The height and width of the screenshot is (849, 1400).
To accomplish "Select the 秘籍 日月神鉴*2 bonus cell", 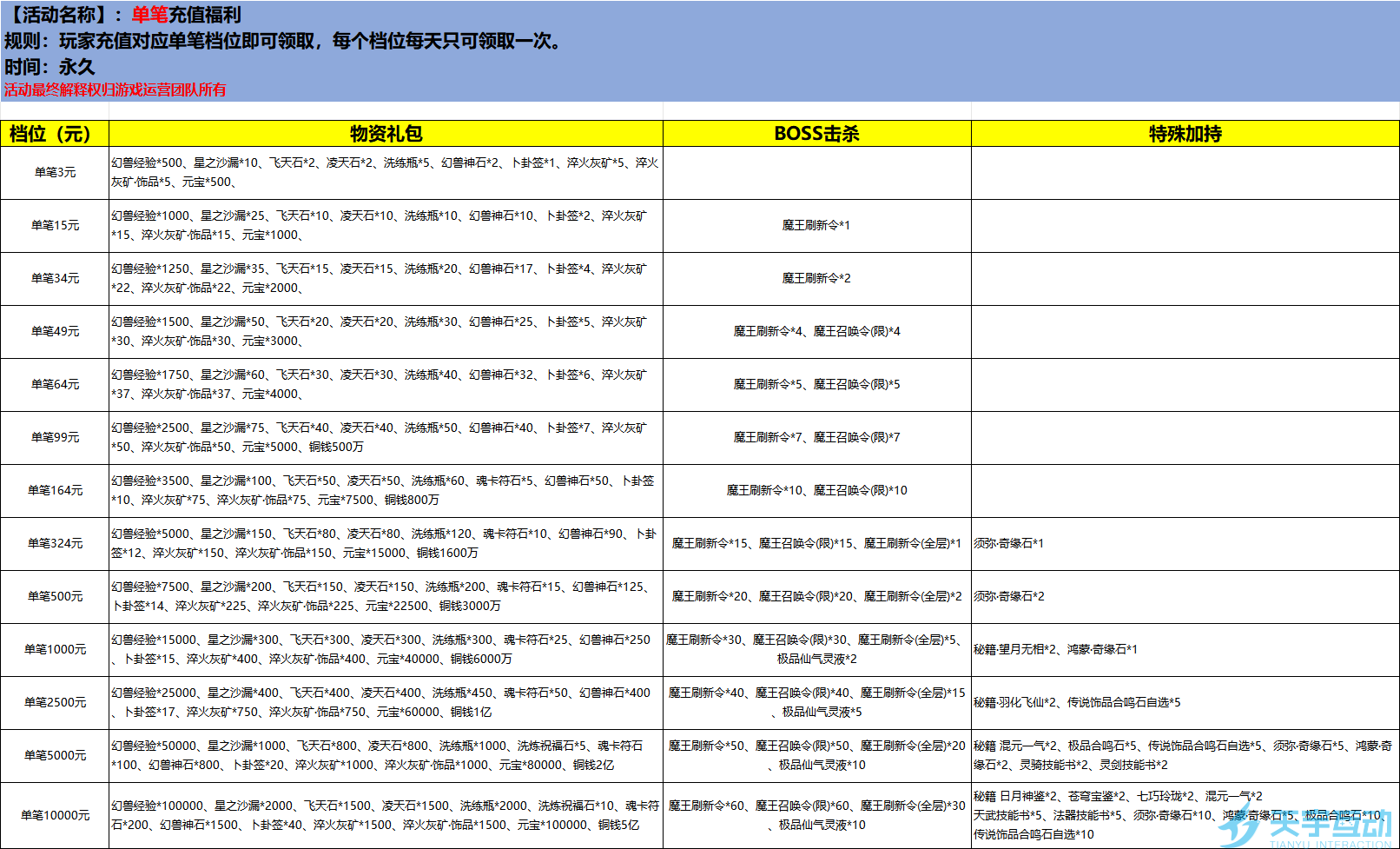I will (1185, 815).
